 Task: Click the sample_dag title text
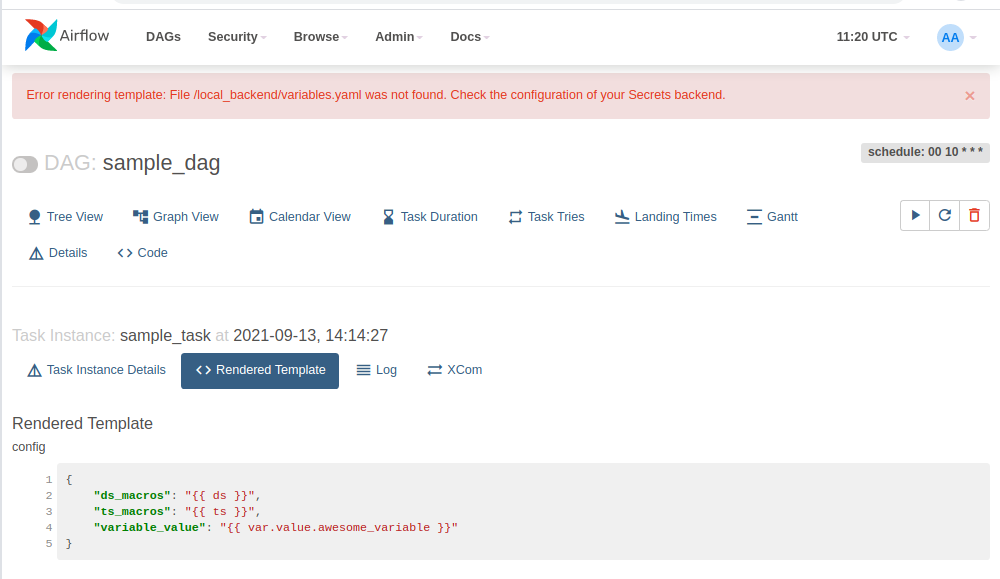point(161,163)
